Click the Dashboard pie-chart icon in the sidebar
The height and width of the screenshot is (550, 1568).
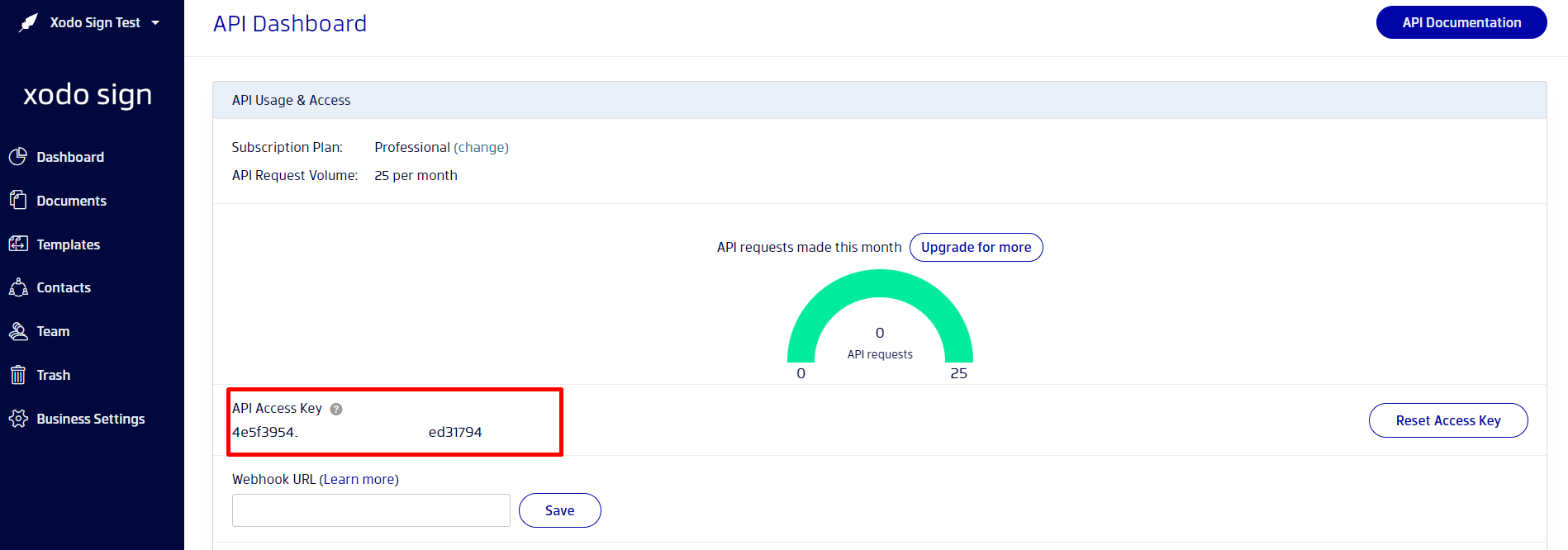pyautogui.click(x=18, y=157)
